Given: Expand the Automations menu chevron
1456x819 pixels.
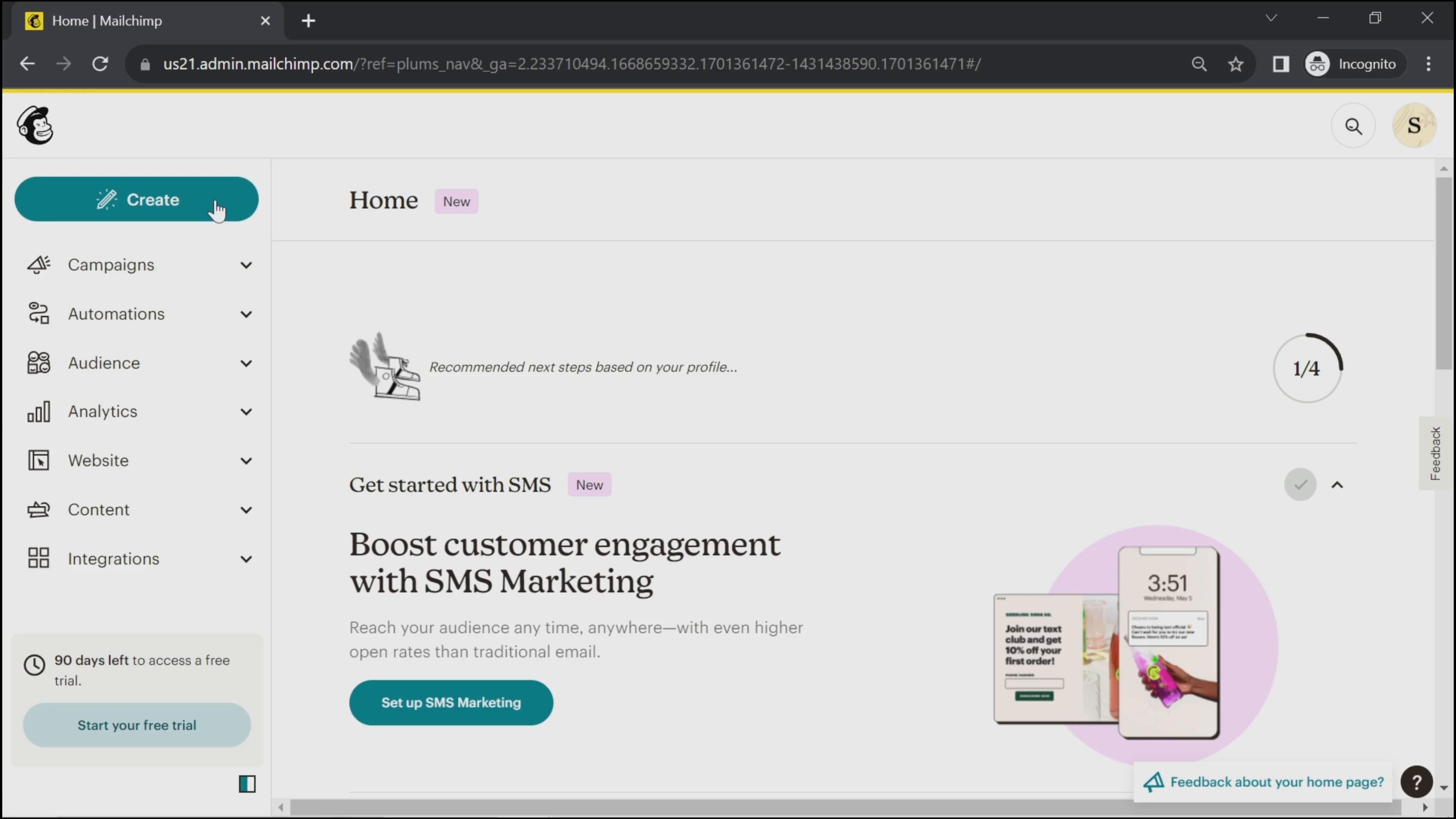Looking at the screenshot, I should click(x=246, y=314).
